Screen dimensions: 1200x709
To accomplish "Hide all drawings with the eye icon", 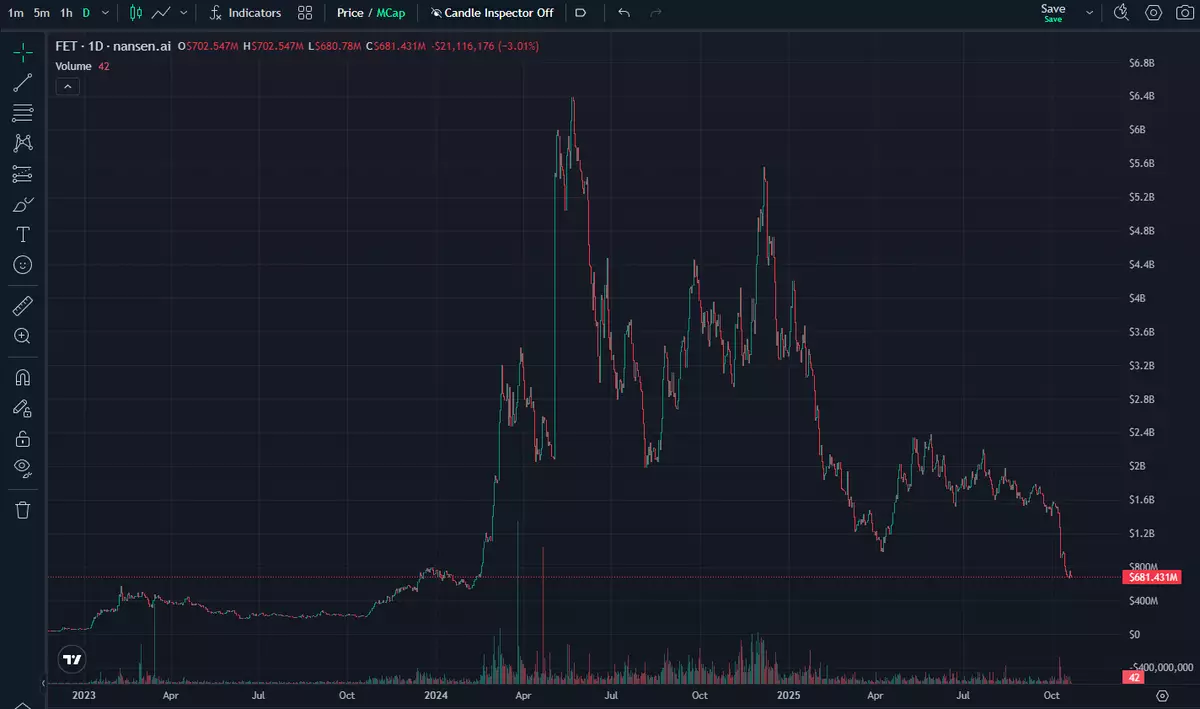I will (22, 467).
